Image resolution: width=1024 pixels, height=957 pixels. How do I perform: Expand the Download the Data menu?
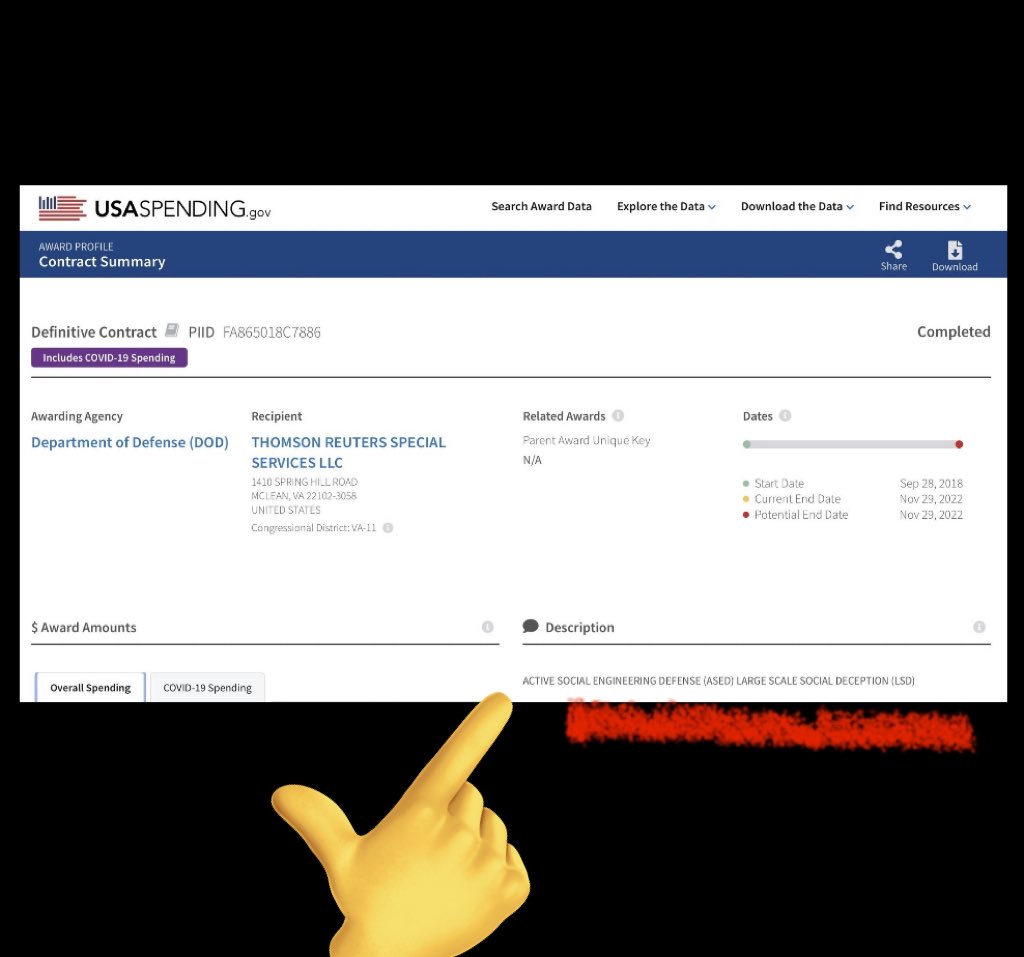point(797,206)
